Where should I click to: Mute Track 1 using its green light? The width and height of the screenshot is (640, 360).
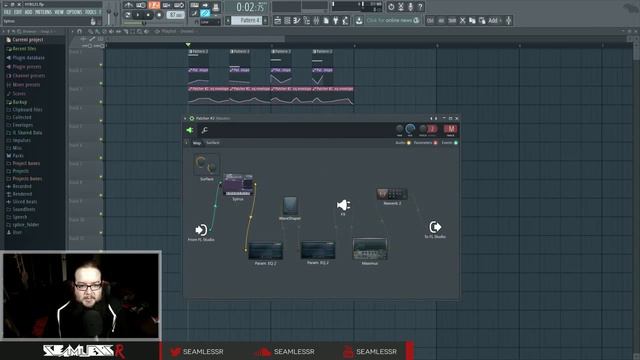101,65
